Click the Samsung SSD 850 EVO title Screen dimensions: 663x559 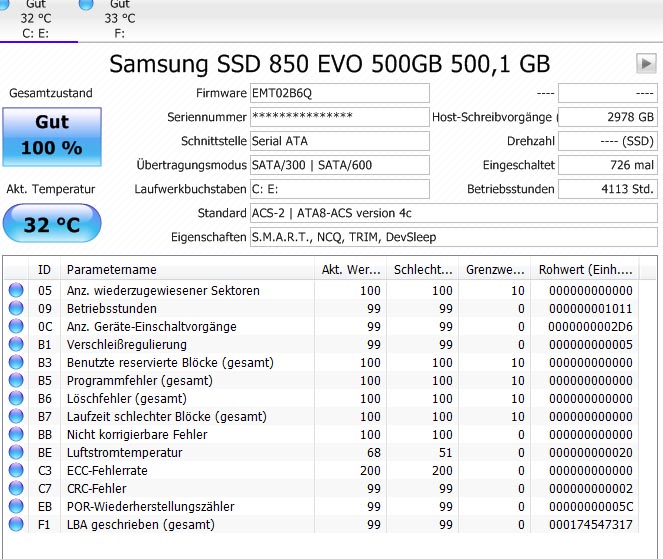pos(329,64)
